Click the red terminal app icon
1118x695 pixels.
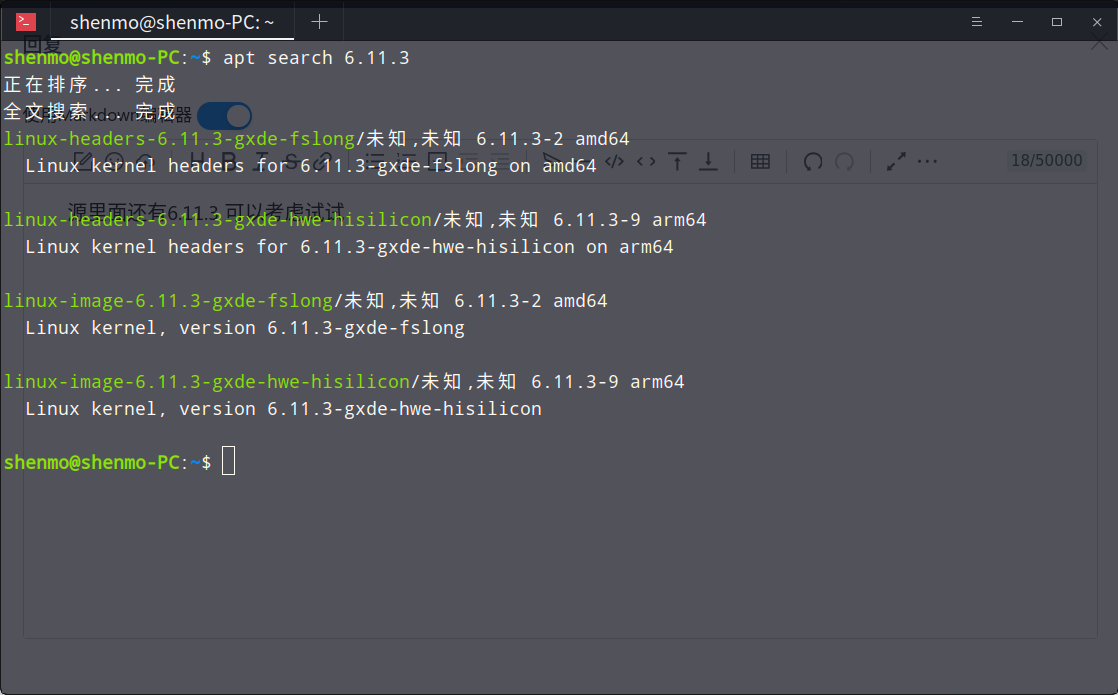click(x=26, y=22)
